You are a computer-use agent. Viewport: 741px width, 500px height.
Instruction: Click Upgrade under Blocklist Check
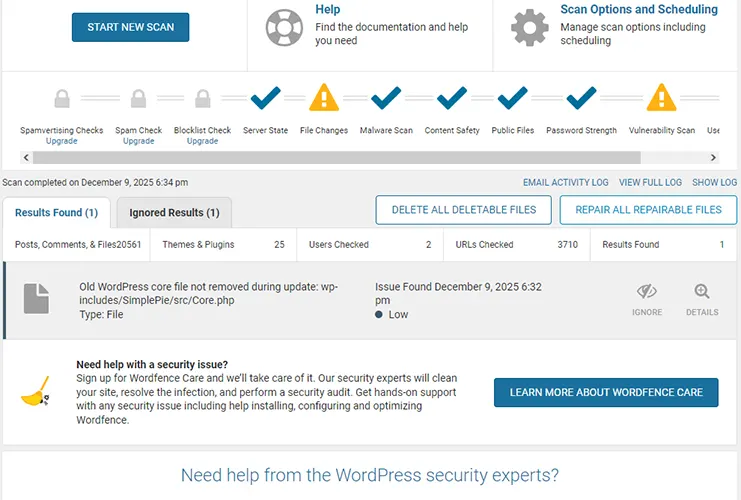click(202, 141)
